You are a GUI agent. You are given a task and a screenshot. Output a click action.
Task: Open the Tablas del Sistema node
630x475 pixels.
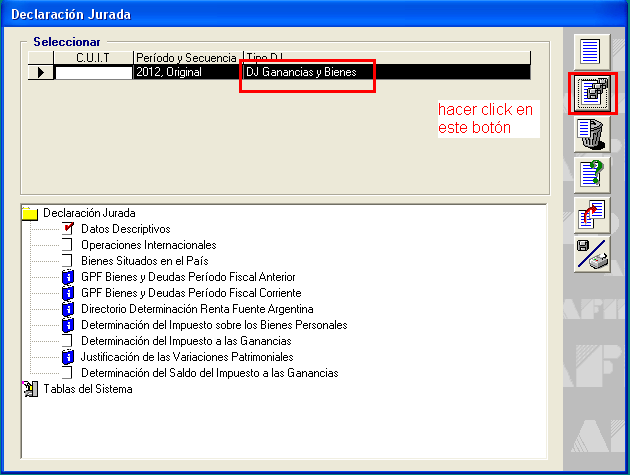[x=85, y=389]
